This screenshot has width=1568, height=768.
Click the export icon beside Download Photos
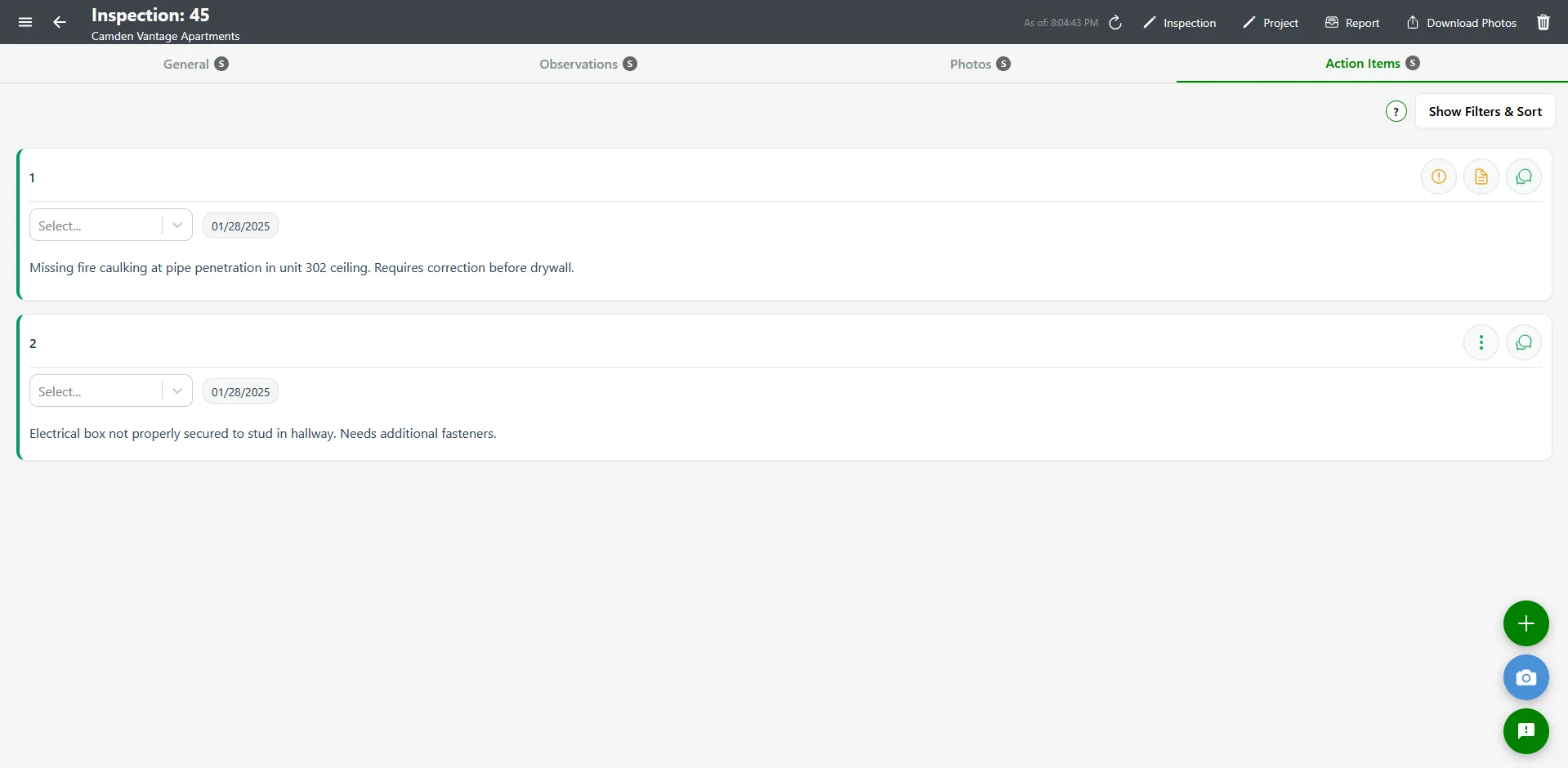1413,22
